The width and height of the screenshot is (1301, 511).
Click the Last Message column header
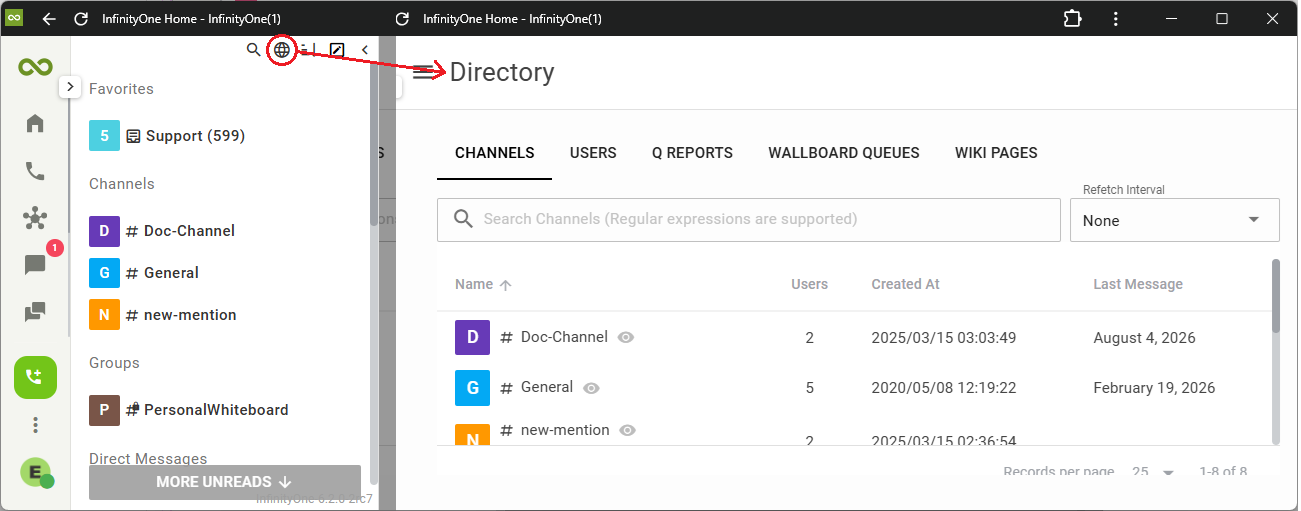click(x=1138, y=284)
